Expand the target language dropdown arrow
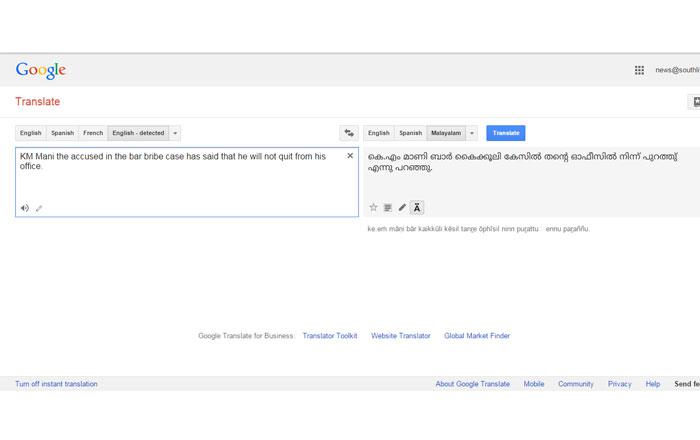700x440 pixels. [x=472, y=133]
